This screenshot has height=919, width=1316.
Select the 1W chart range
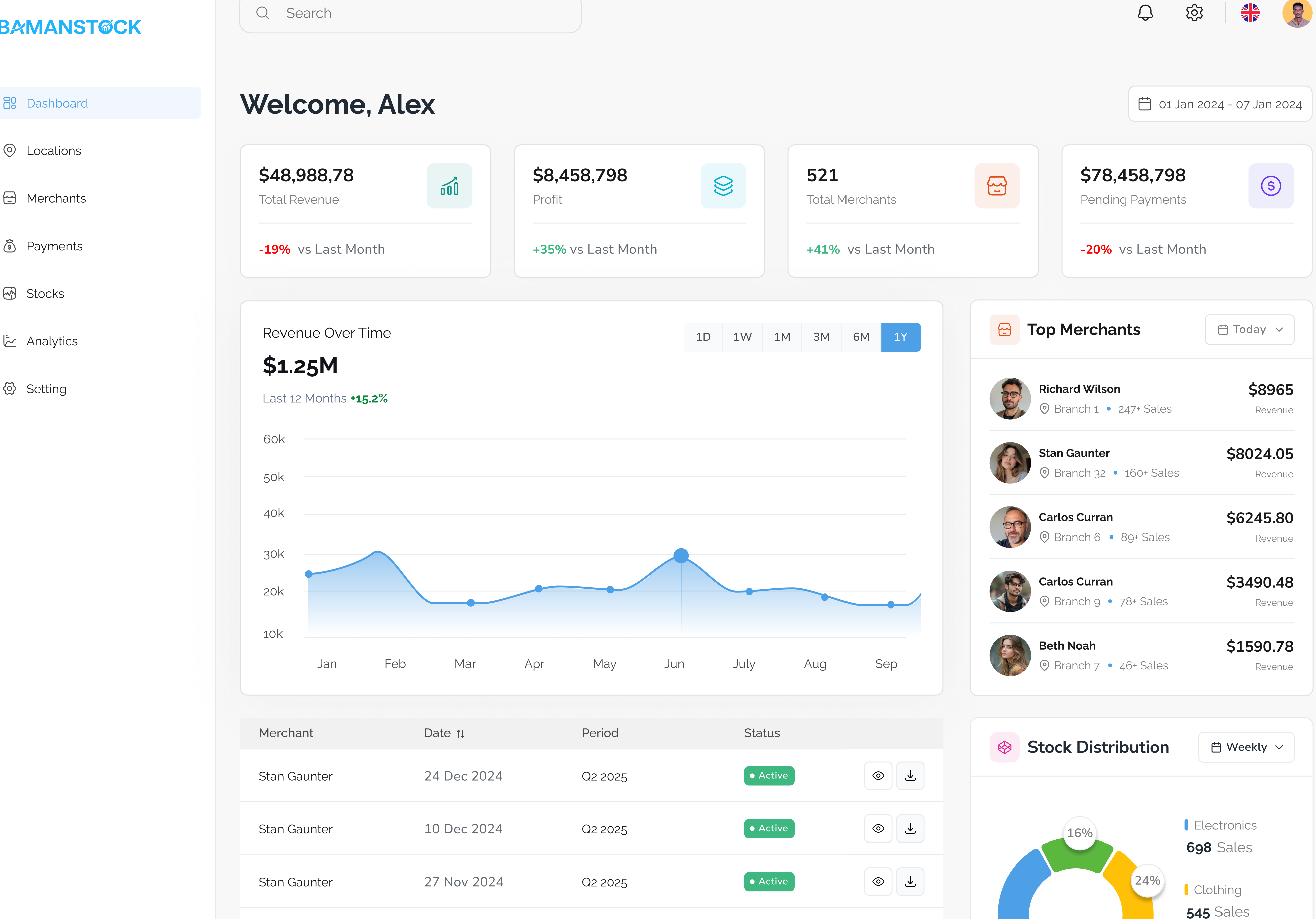point(742,337)
